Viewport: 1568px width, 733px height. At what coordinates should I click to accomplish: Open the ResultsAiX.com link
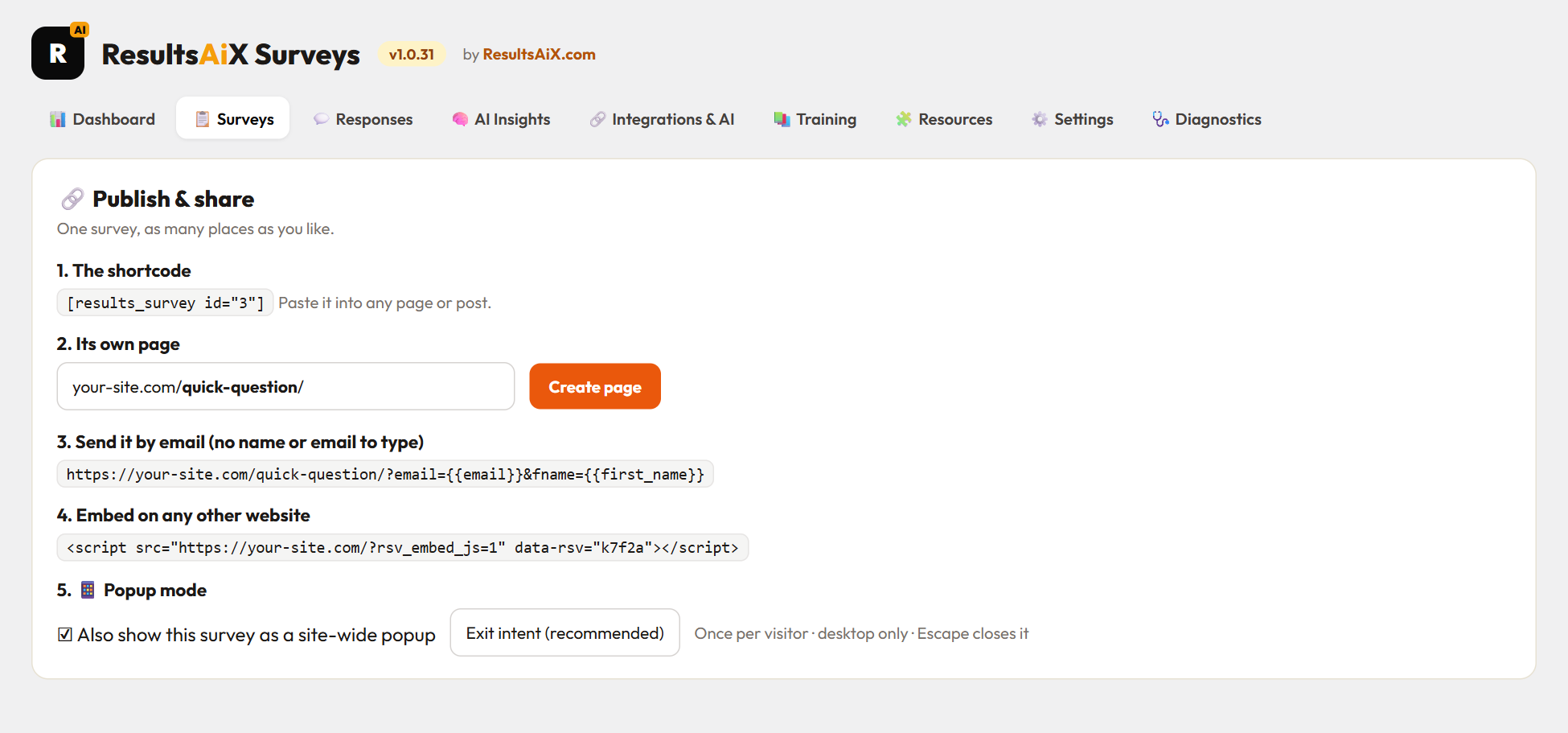(x=539, y=54)
